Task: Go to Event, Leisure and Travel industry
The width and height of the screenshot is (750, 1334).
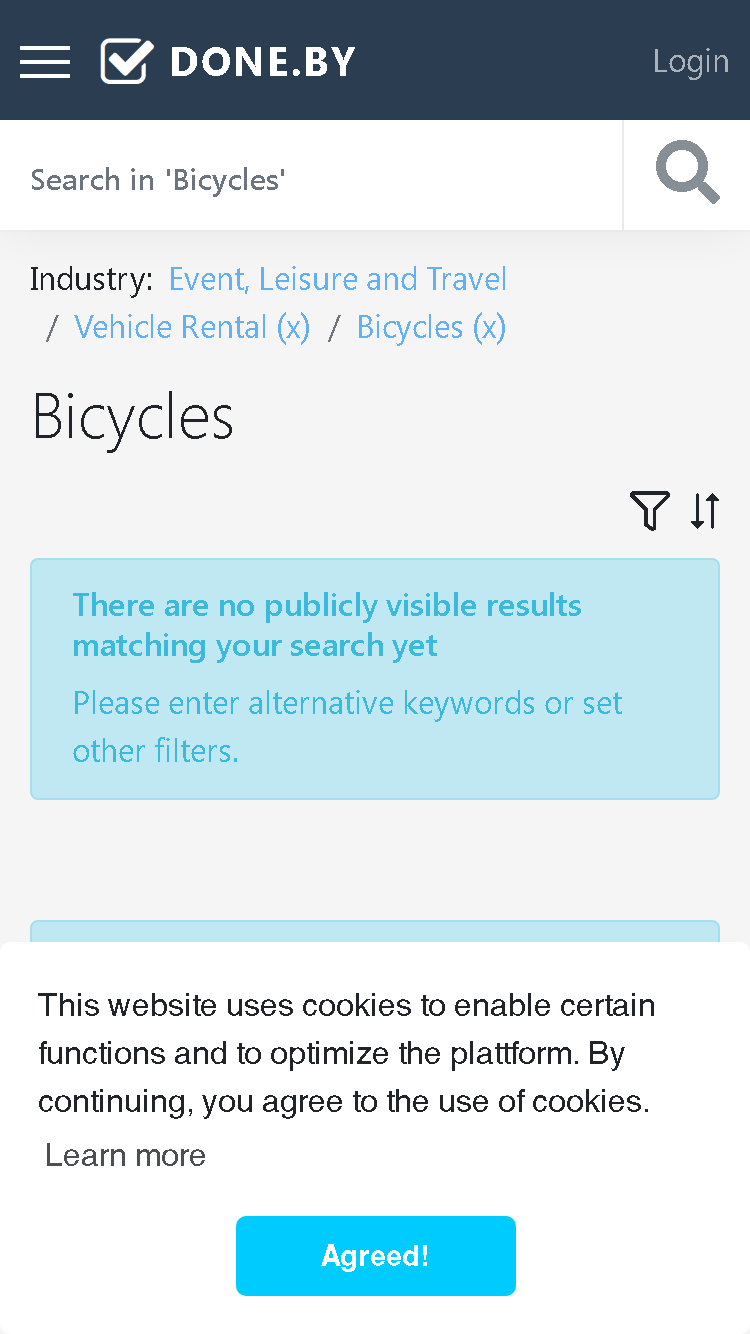Action: (x=337, y=279)
